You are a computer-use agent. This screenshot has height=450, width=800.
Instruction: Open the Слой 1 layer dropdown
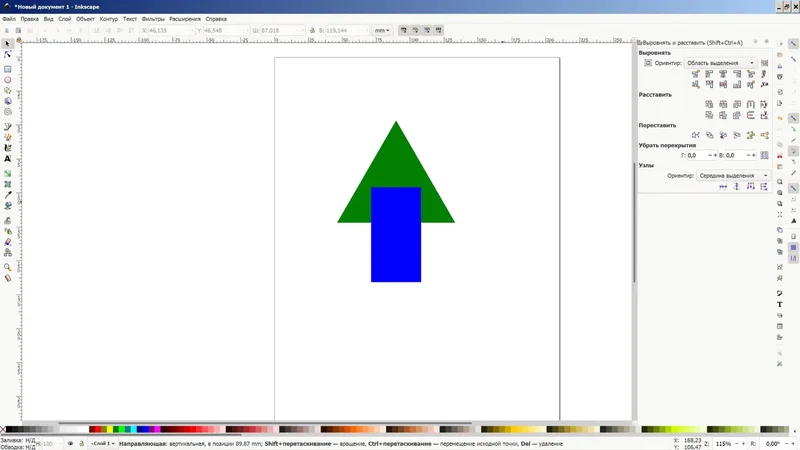(x=103, y=443)
